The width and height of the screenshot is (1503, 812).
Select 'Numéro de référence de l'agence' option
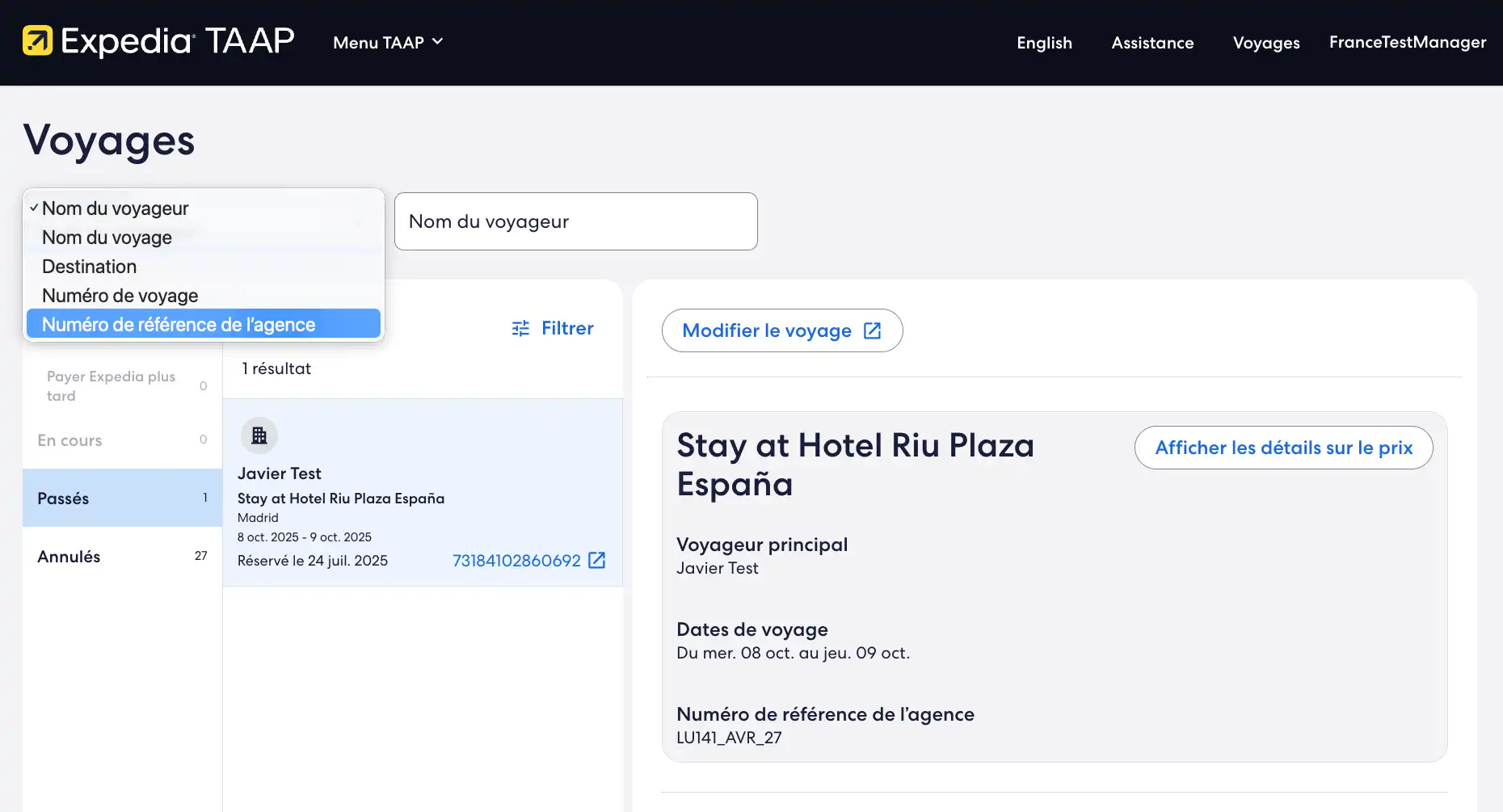pos(204,324)
